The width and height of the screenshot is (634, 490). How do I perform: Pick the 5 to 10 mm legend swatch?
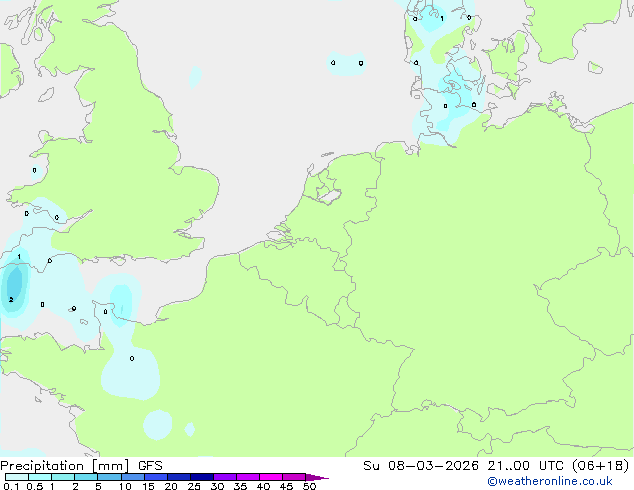pyautogui.click(x=110, y=477)
